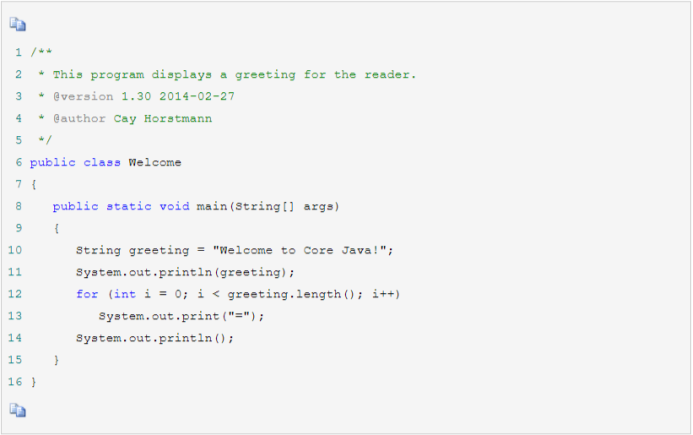This screenshot has height=435, width=693.
Task: Click the 'for' keyword in the loop
Action: coord(87,294)
